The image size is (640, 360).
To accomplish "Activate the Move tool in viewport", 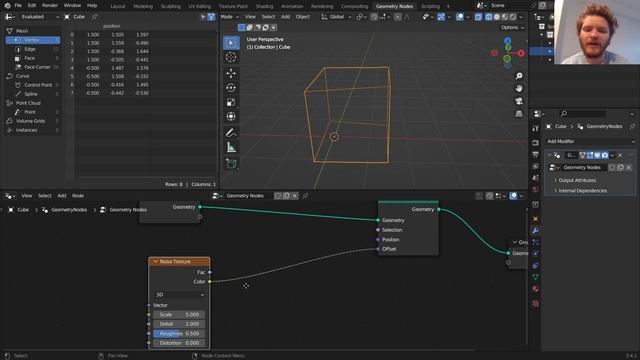I will point(231,73).
